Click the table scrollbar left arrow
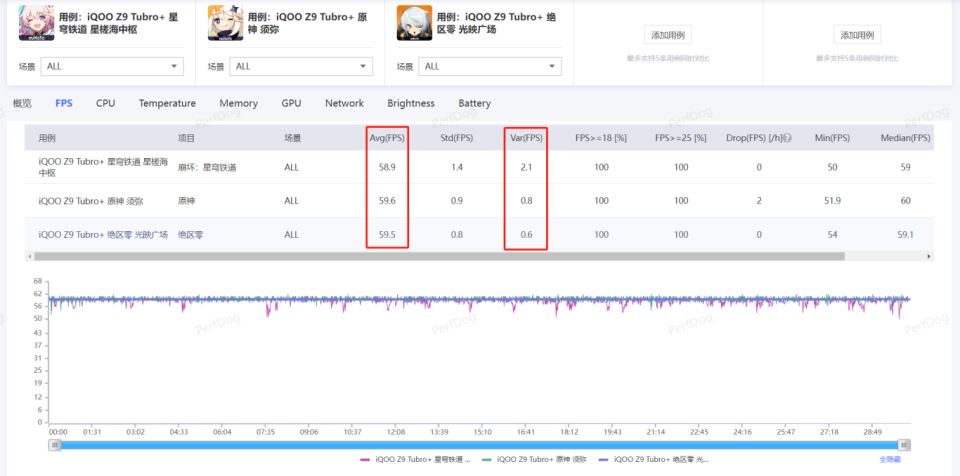Image resolution: width=960 pixels, height=476 pixels. tap(28, 256)
